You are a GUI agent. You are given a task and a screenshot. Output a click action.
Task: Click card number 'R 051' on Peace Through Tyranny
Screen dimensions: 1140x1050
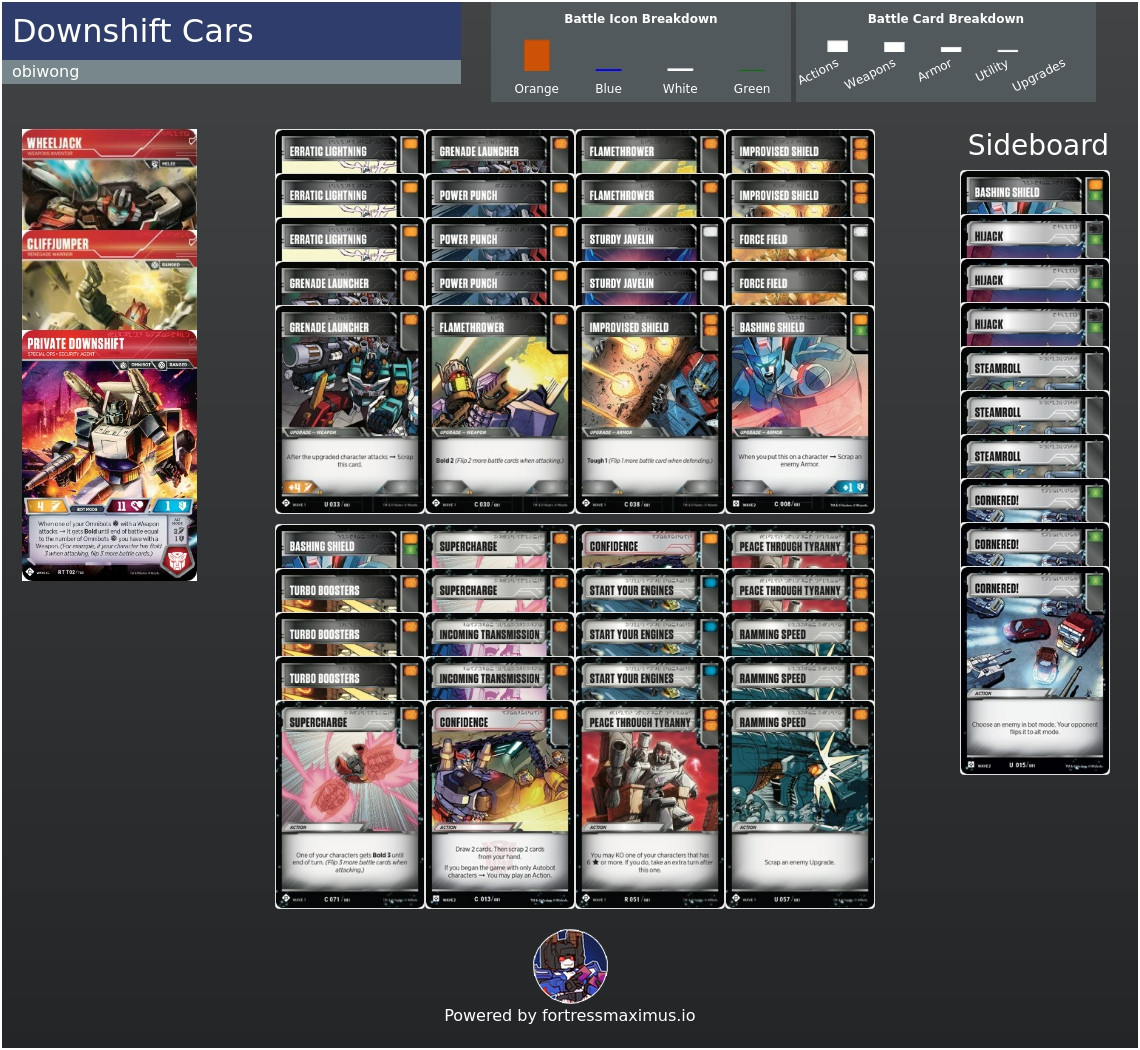pos(635,899)
